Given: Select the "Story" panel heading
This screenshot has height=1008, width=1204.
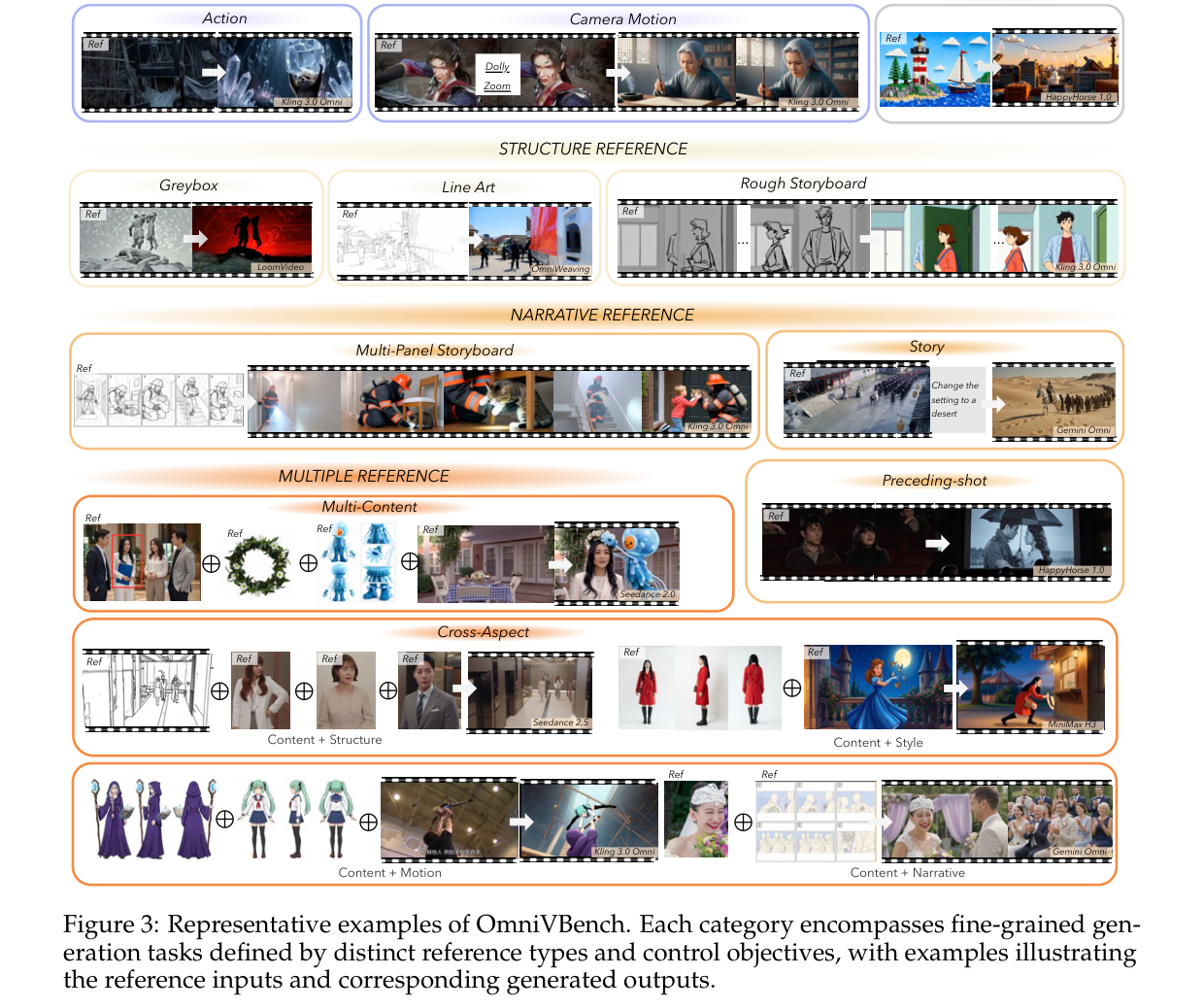Looking at the screenshot, I should click(926, 347).
